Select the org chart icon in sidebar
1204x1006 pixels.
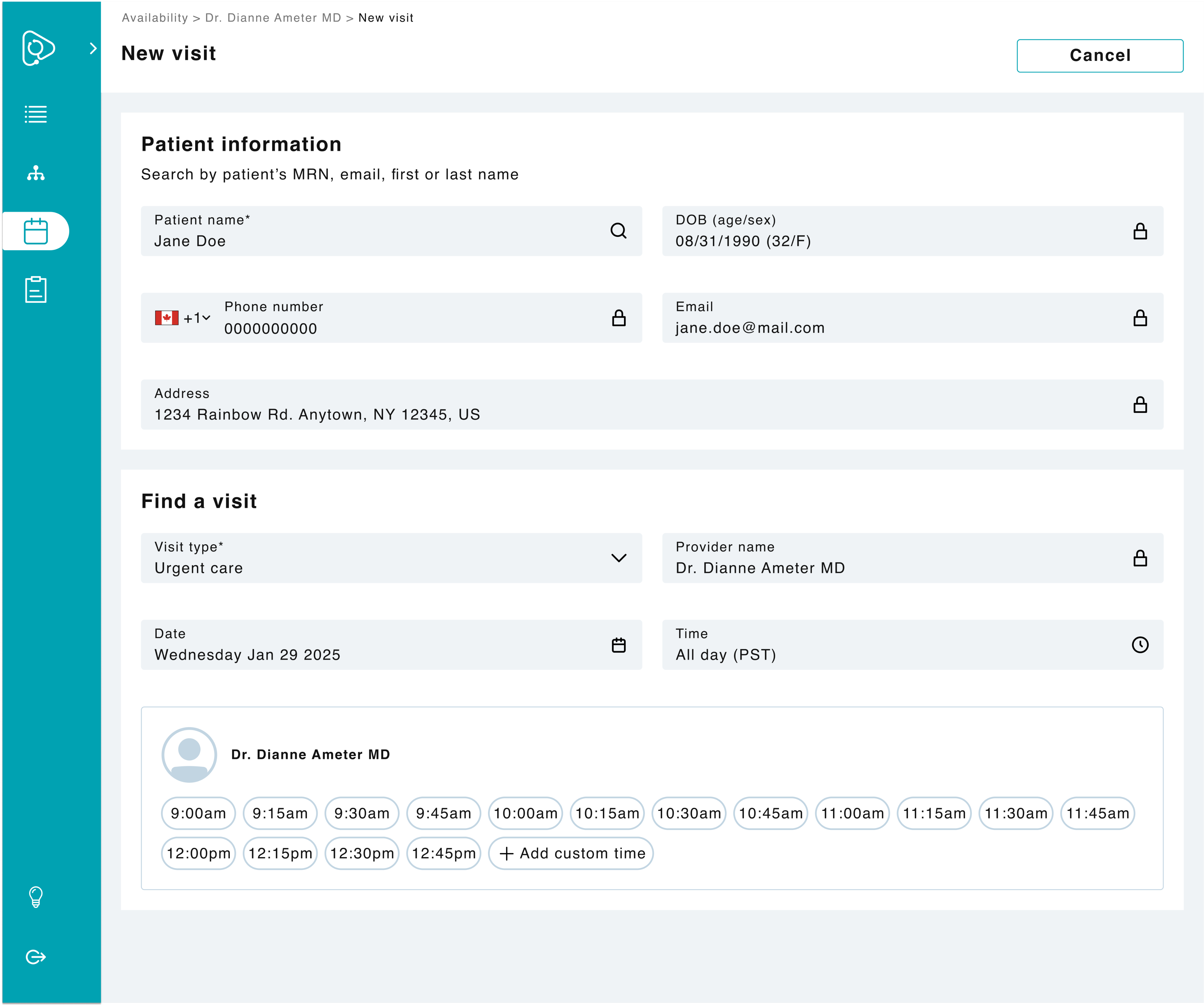point(36,173)
